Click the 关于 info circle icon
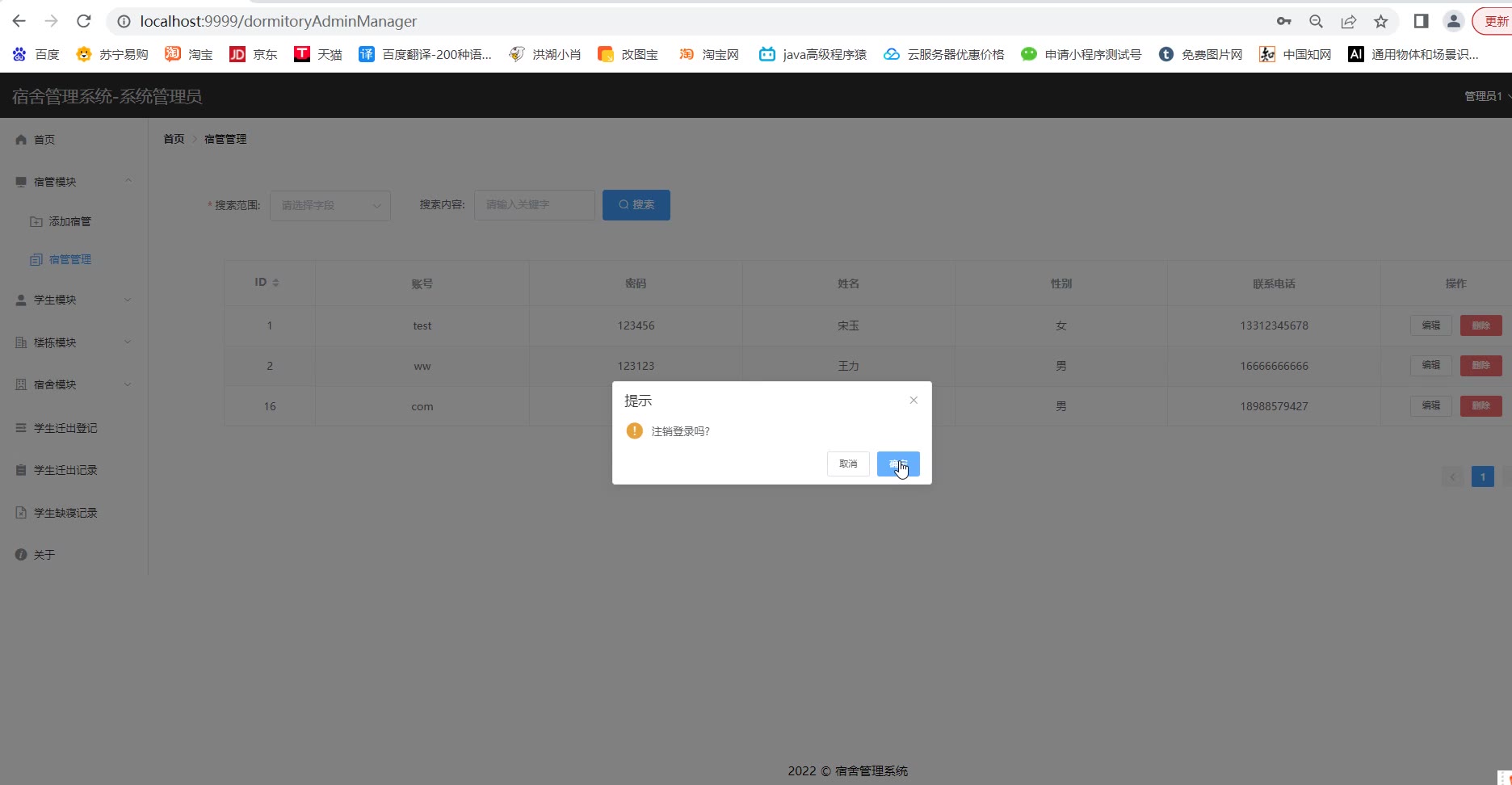1512x785 pixels. click(x=21, y=555)
